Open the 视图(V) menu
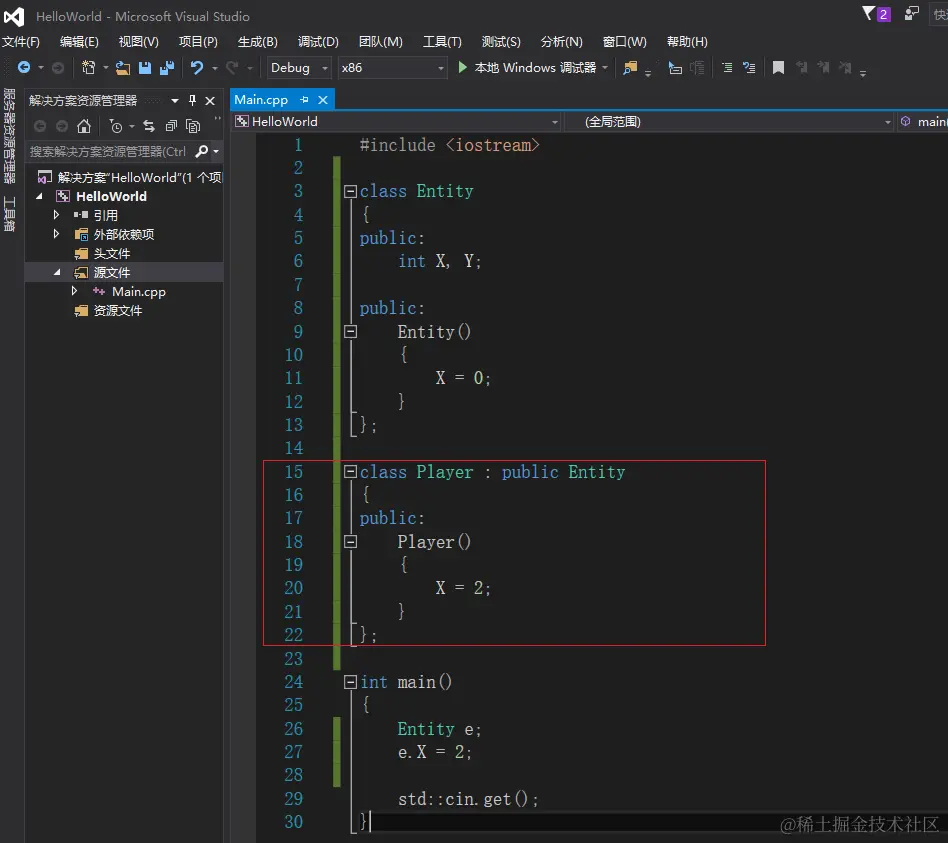This screenshot has height=843, width=948. pos(138,42)
